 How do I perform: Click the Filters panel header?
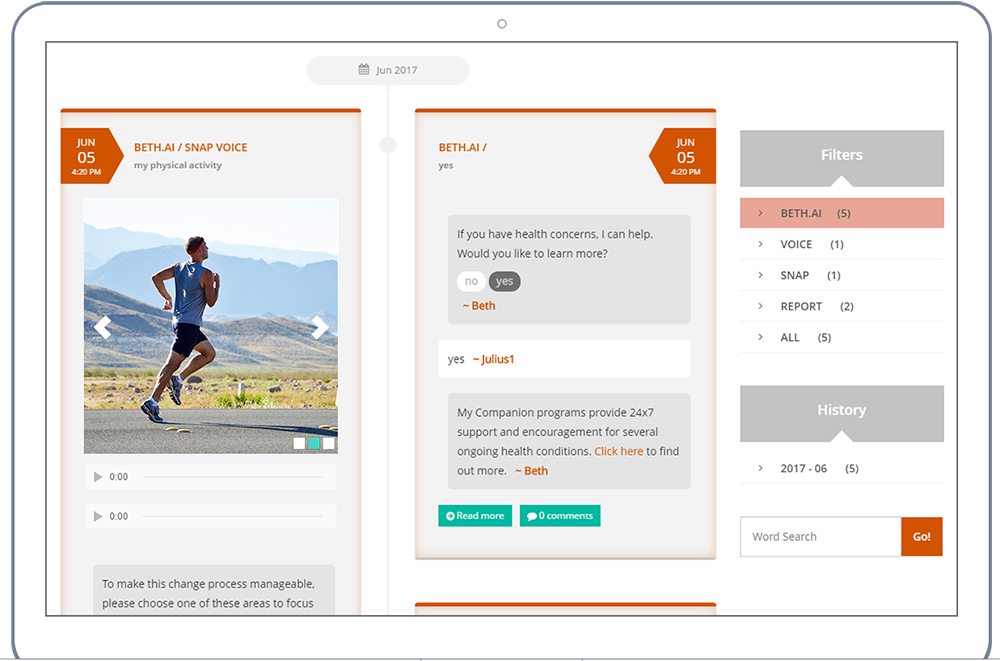(842, 158)
